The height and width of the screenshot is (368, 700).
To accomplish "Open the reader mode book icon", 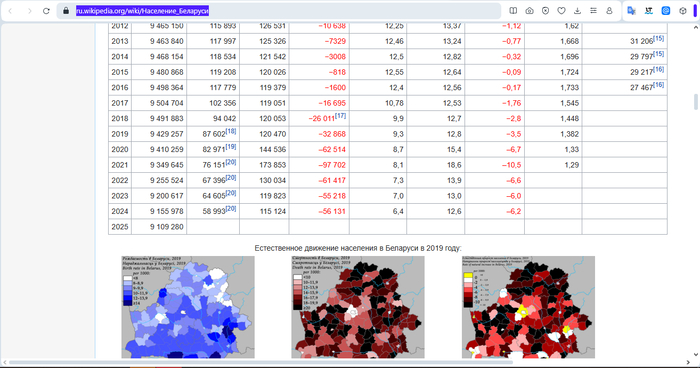I will coord(513,11).
